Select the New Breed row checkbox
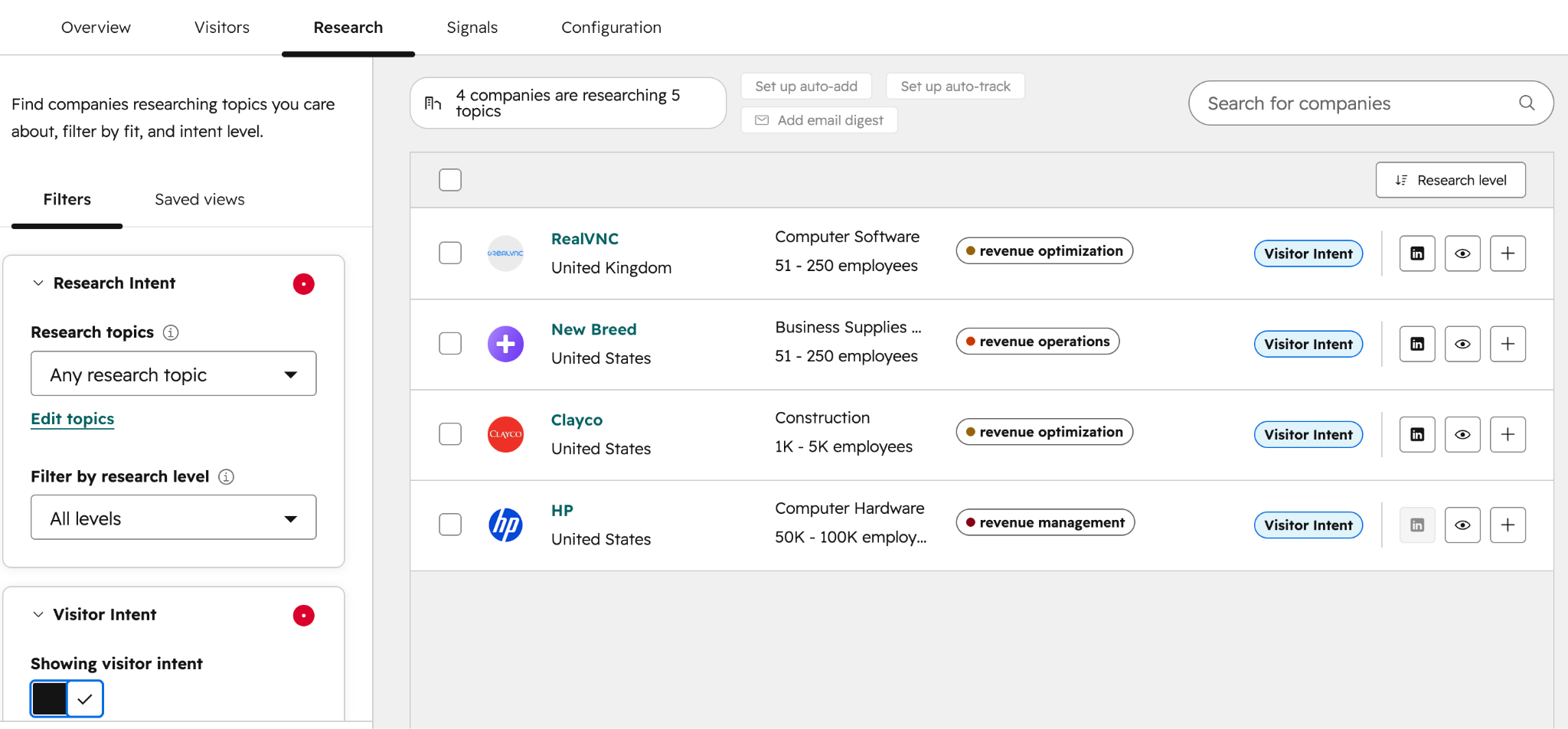The height and width of the screenshot is (729, 1568). click(x=450, y=343)
